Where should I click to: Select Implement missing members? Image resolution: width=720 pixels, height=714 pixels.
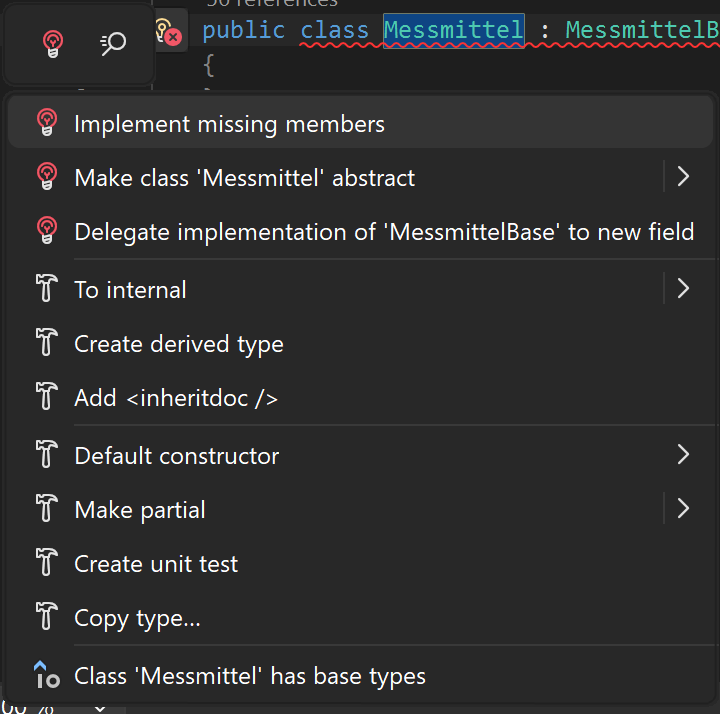360,123
